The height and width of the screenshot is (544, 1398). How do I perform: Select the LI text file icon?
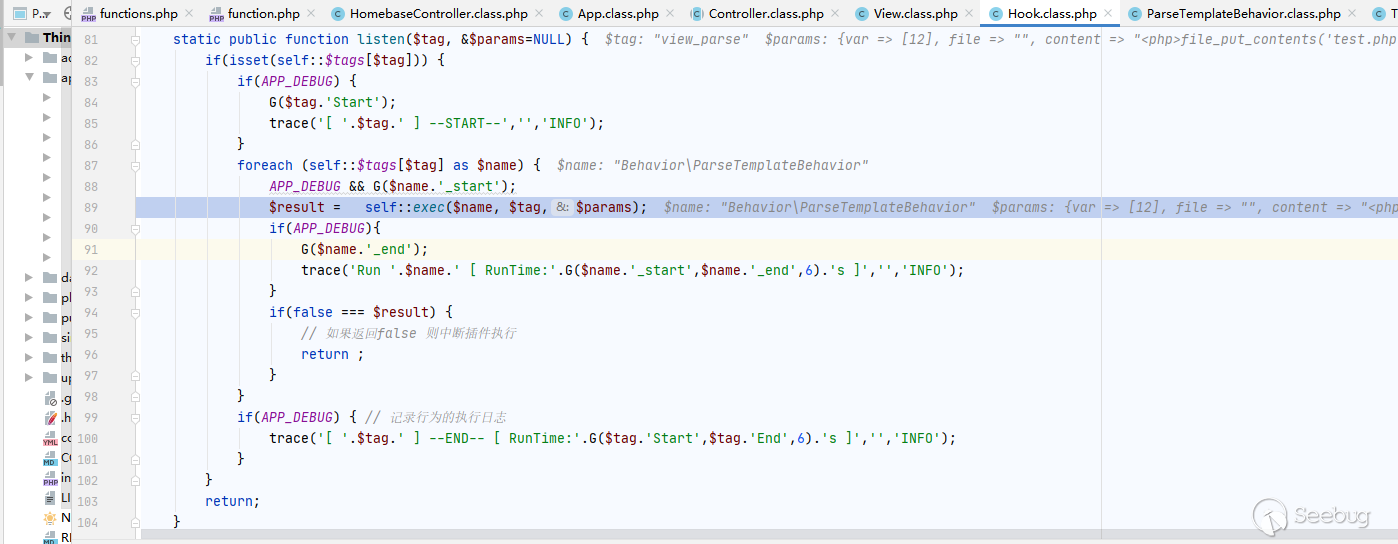pos(50,498)
